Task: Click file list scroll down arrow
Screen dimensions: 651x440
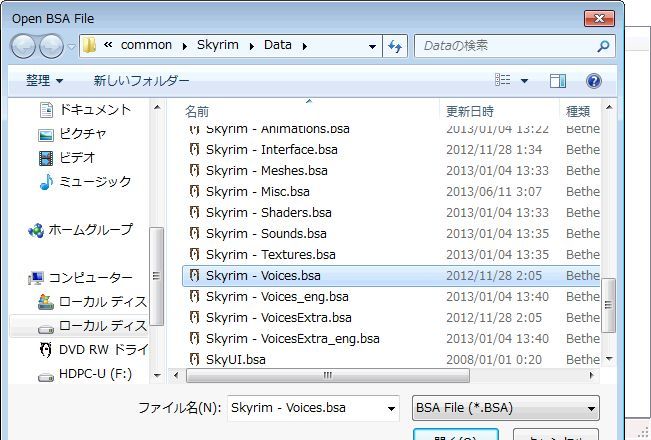Action: (x=609, y=358)
